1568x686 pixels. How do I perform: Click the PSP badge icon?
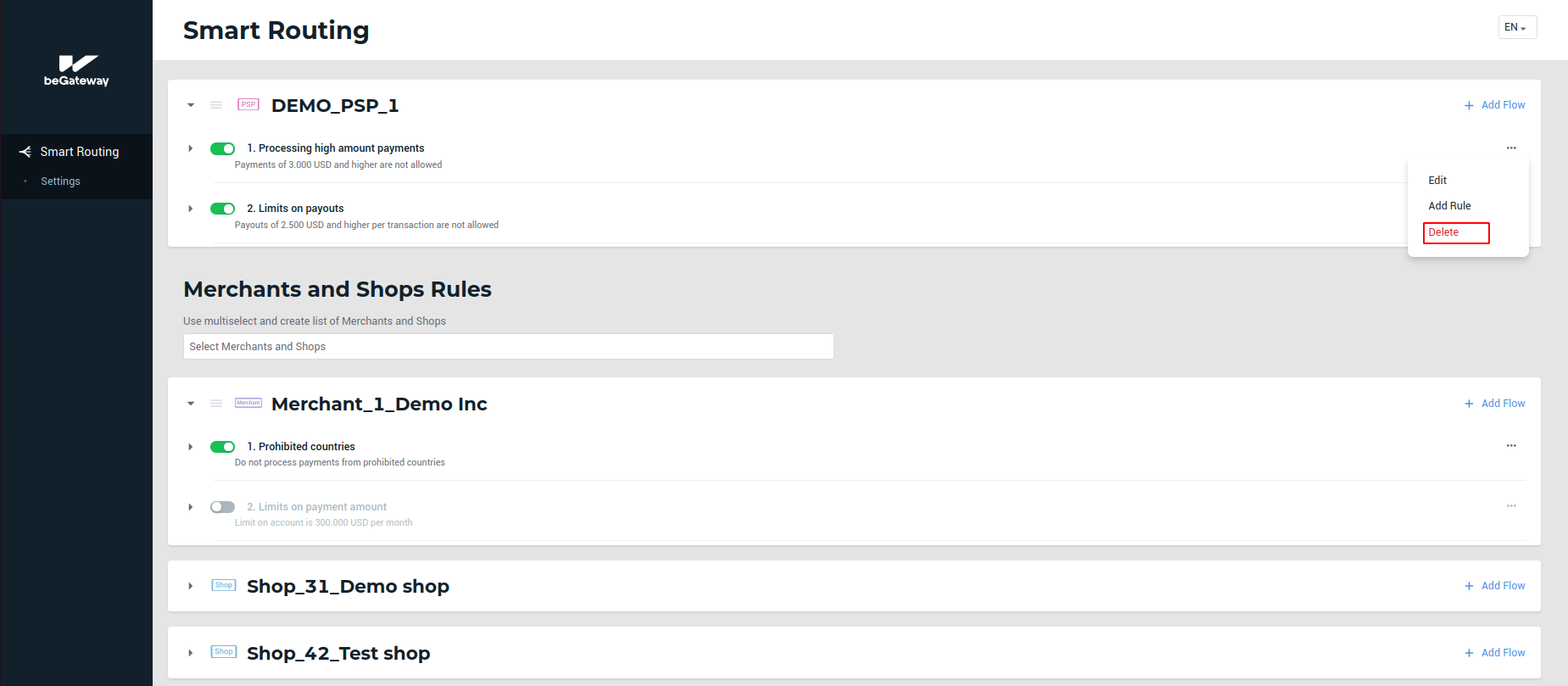[x=248, y=104]
